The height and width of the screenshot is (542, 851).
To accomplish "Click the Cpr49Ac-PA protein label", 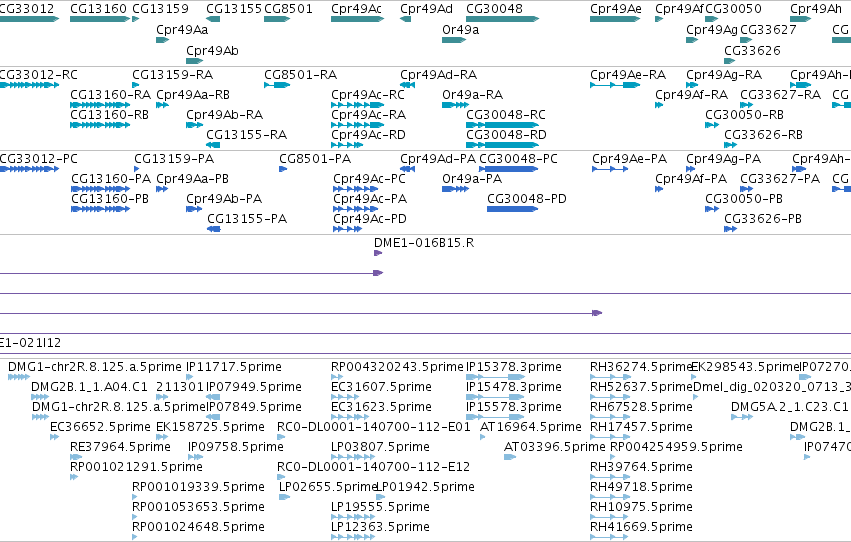I will tap(370, 199).
